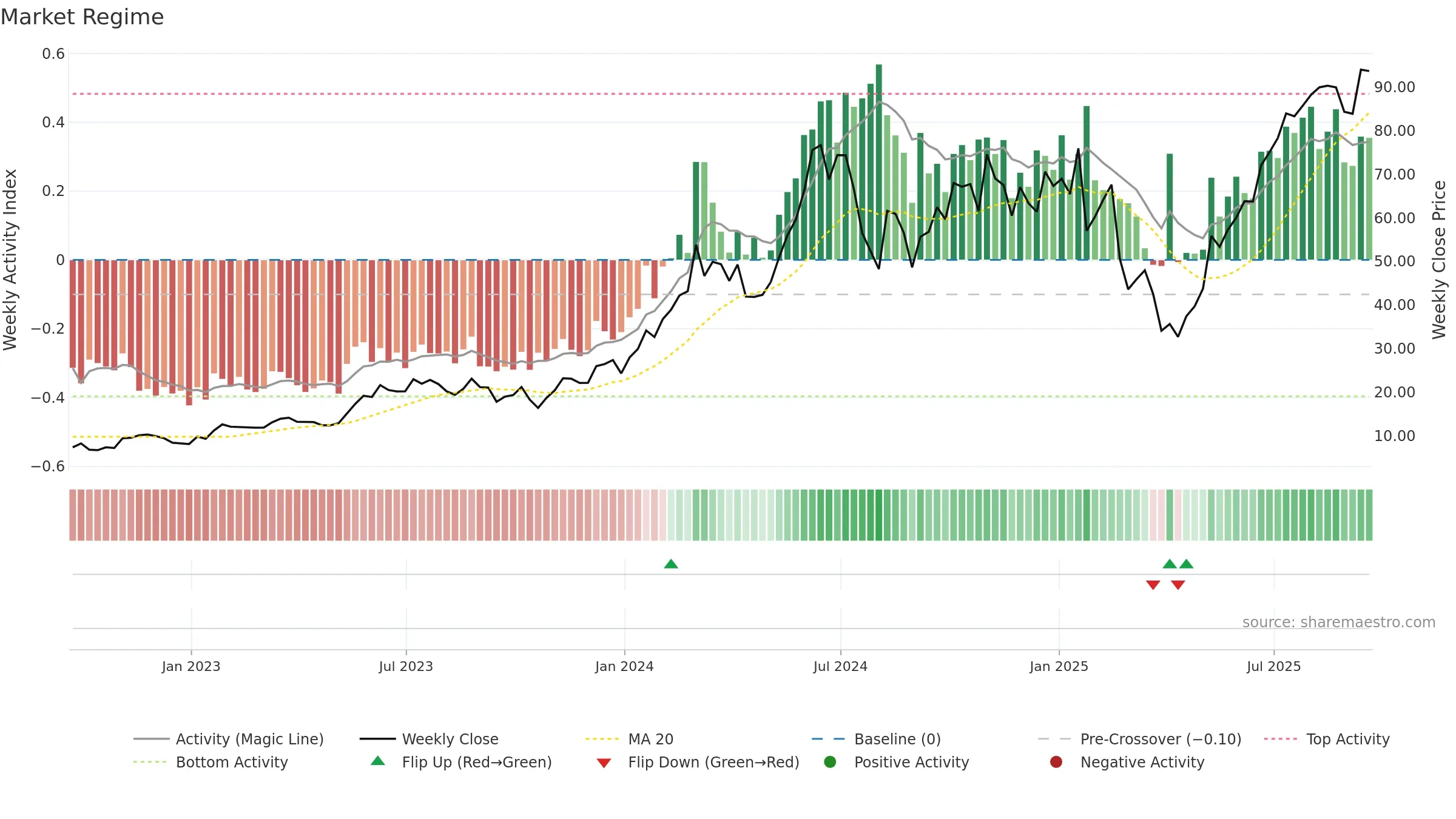Toggle the Weekly Close legend entry
The image size is (1456, 819).
429,739
